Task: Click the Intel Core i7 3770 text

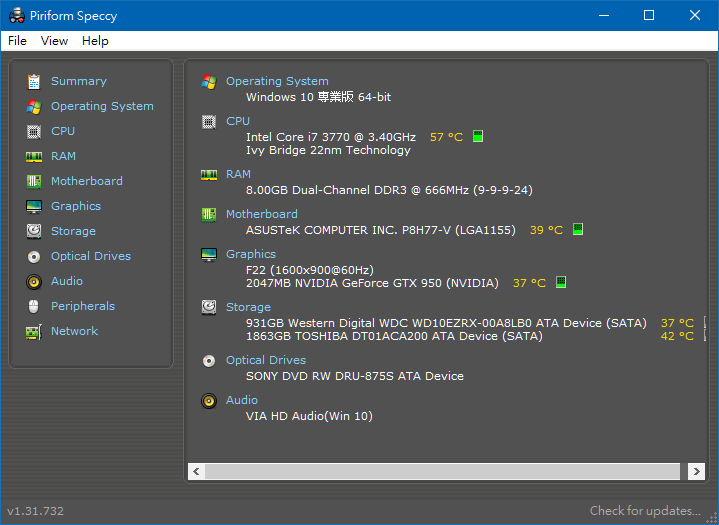Action: point(331,137)
